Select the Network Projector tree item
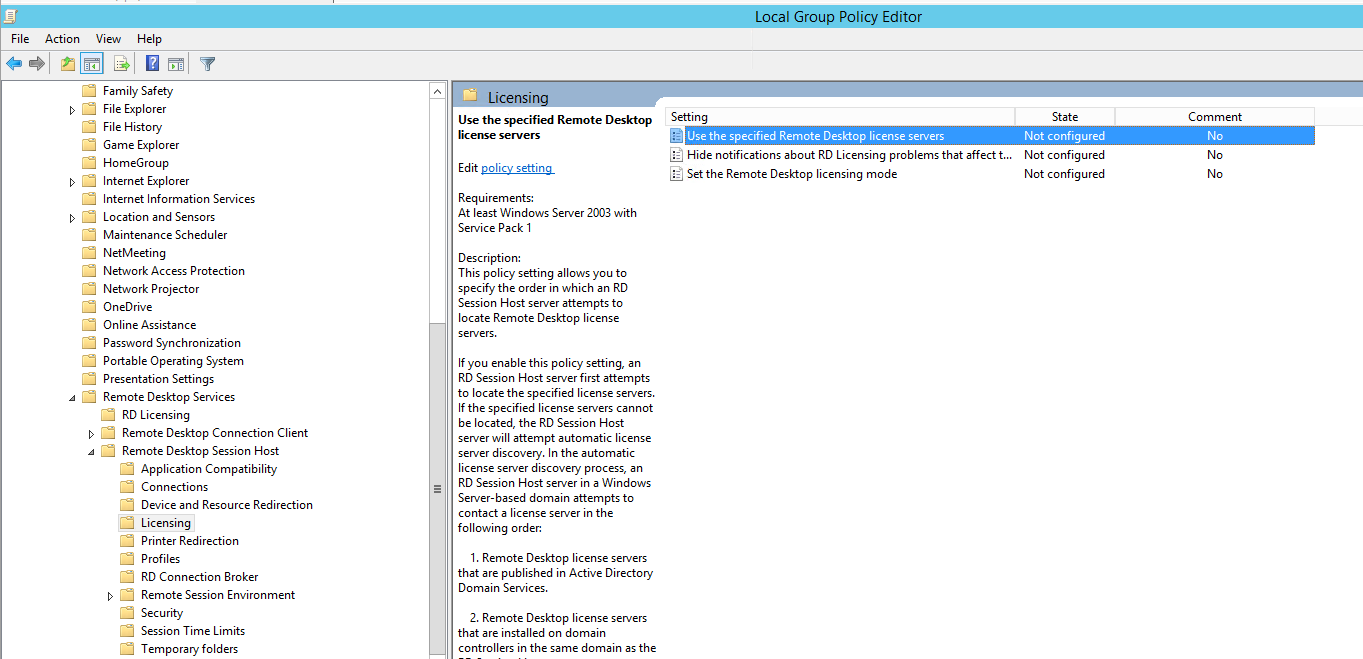Viewport: 1363px width, 659px height. pyautogui.click(x=151, y=289)
